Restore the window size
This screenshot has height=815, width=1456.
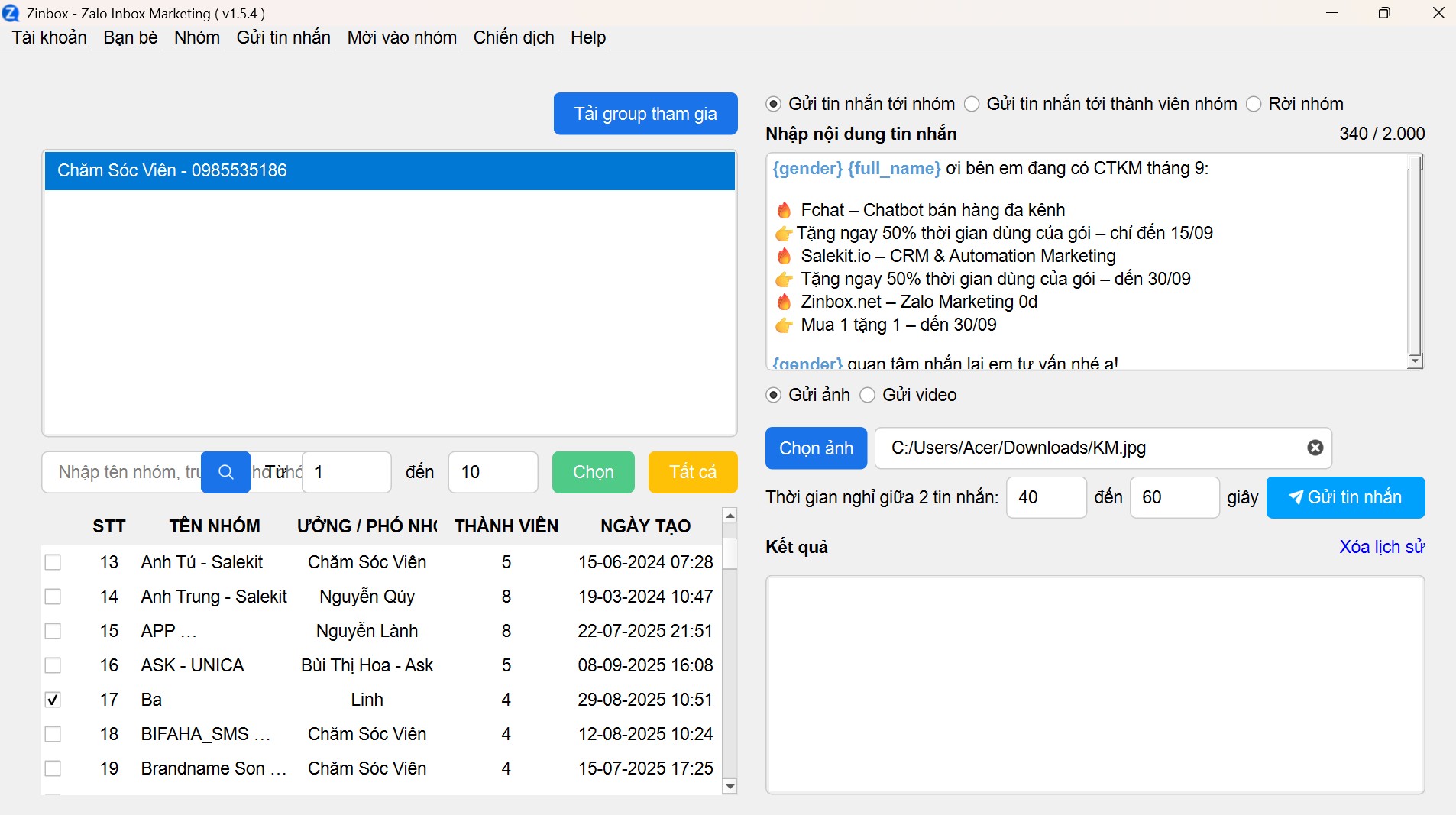[1383, 13]
